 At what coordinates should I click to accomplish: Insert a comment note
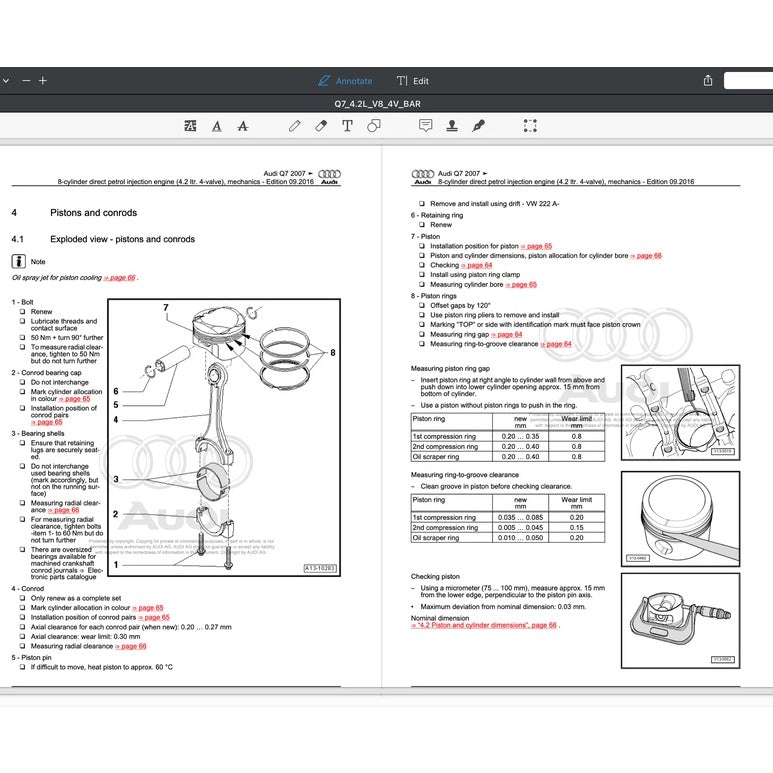[425, 126]
